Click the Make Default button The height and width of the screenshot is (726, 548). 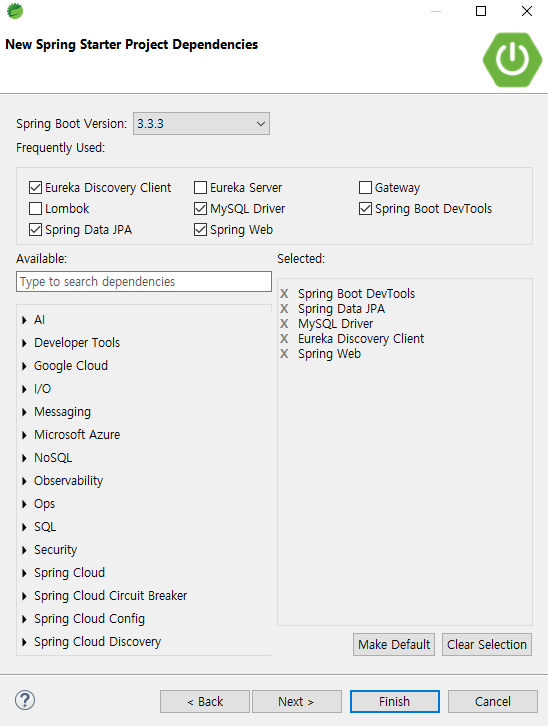[x=394, y=645]
